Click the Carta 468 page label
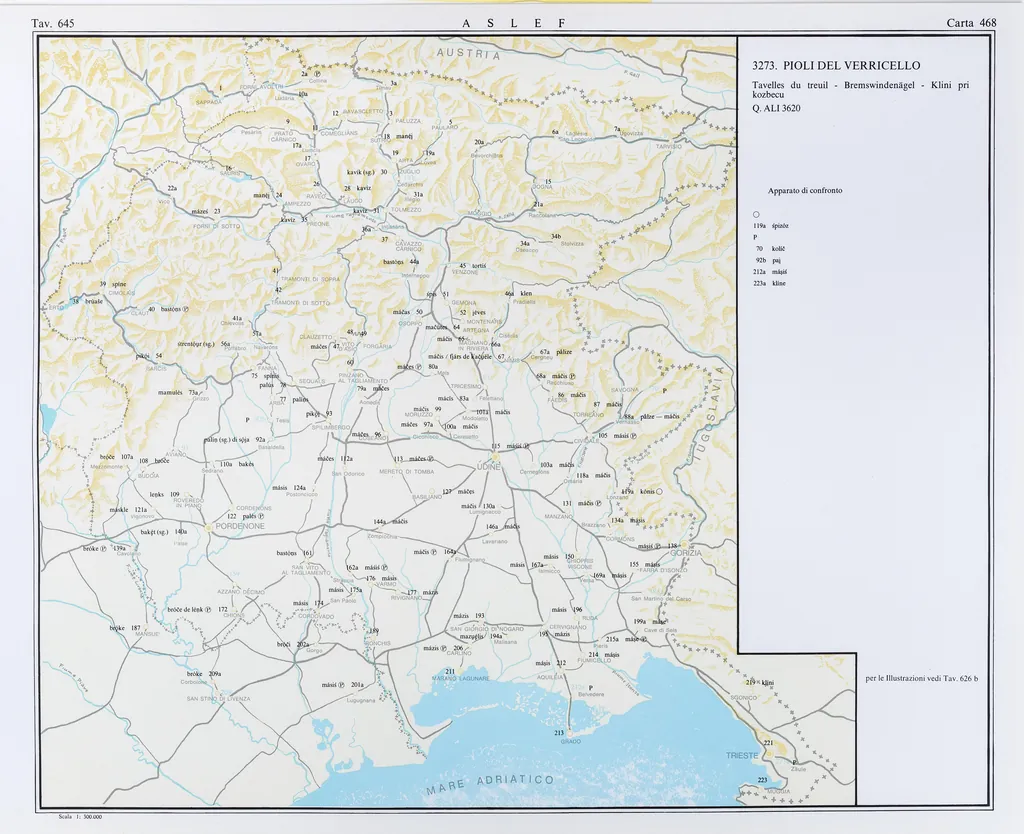The height and width of the screenshot is (834, 1024). coord(971,22)
